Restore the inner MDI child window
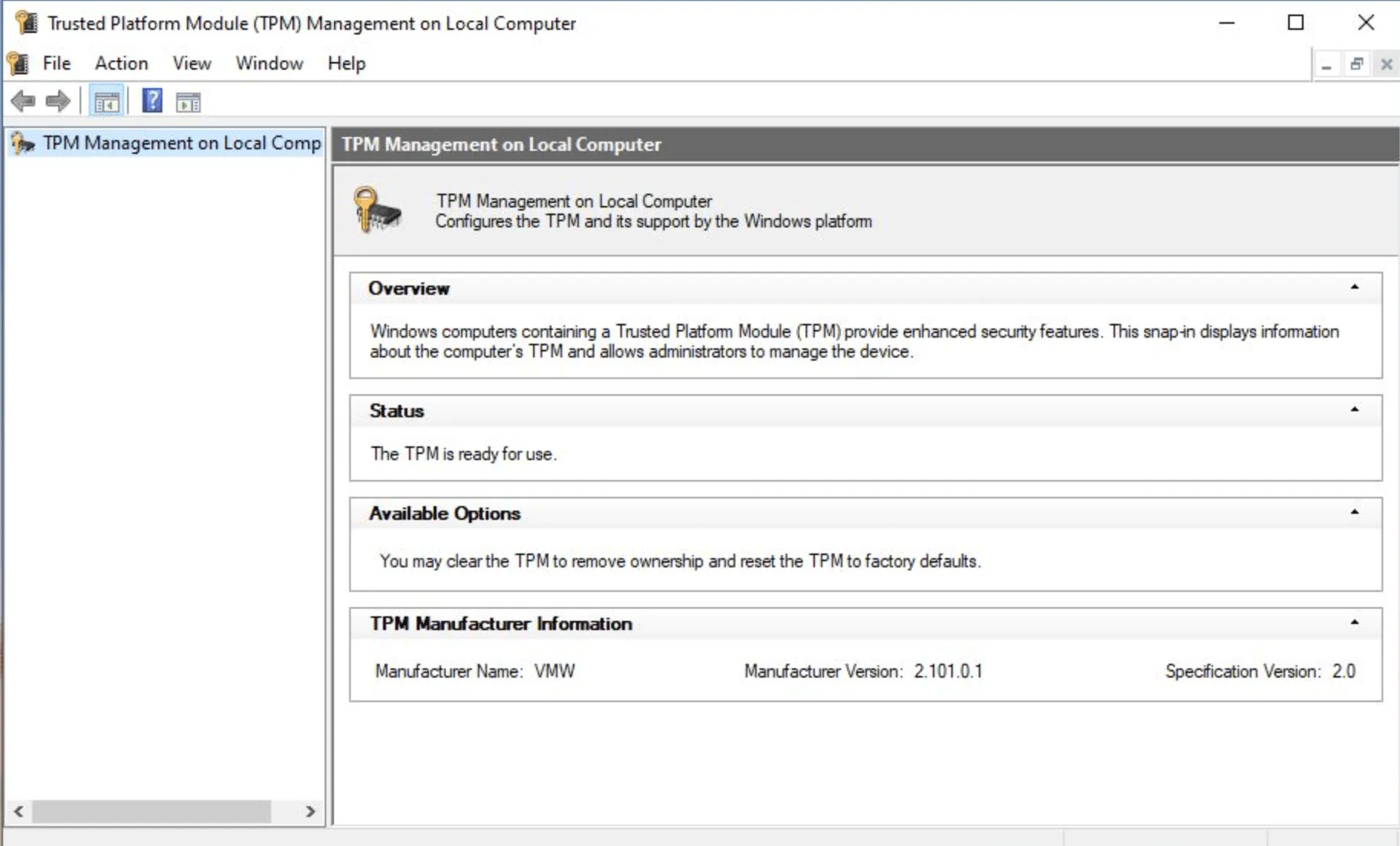The width and height of the screenshot is (1400, 846). pos(1356,64)
